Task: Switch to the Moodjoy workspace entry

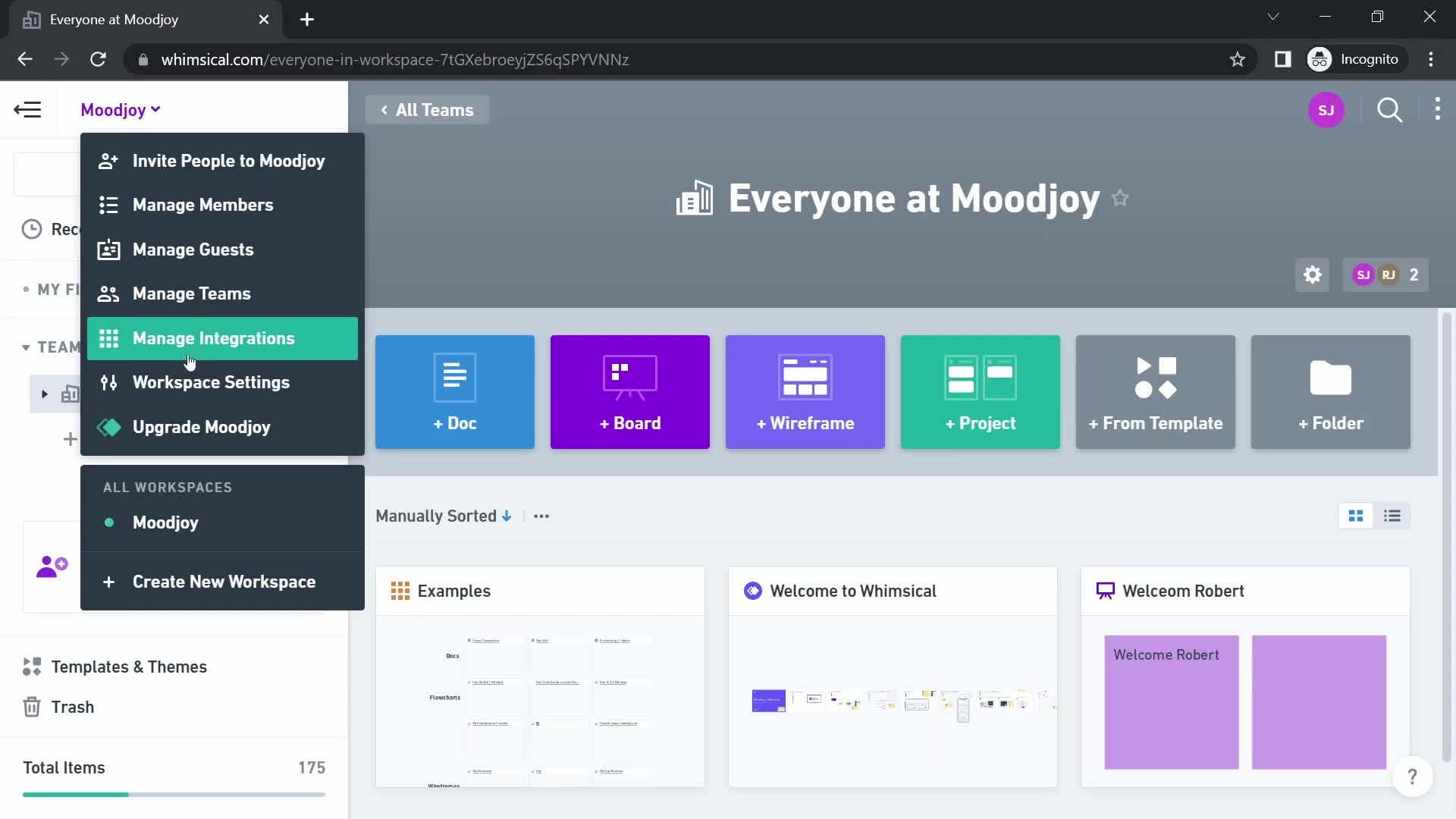Action: (x=221, y=522)
